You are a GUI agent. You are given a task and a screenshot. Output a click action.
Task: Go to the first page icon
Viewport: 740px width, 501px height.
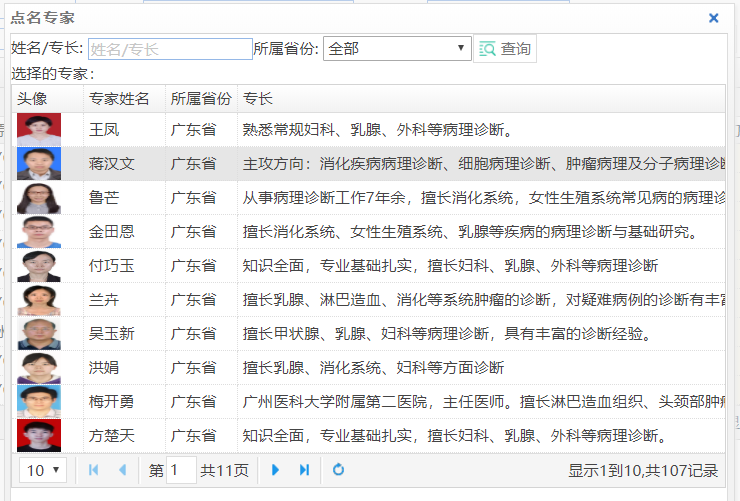click(94, 470)
